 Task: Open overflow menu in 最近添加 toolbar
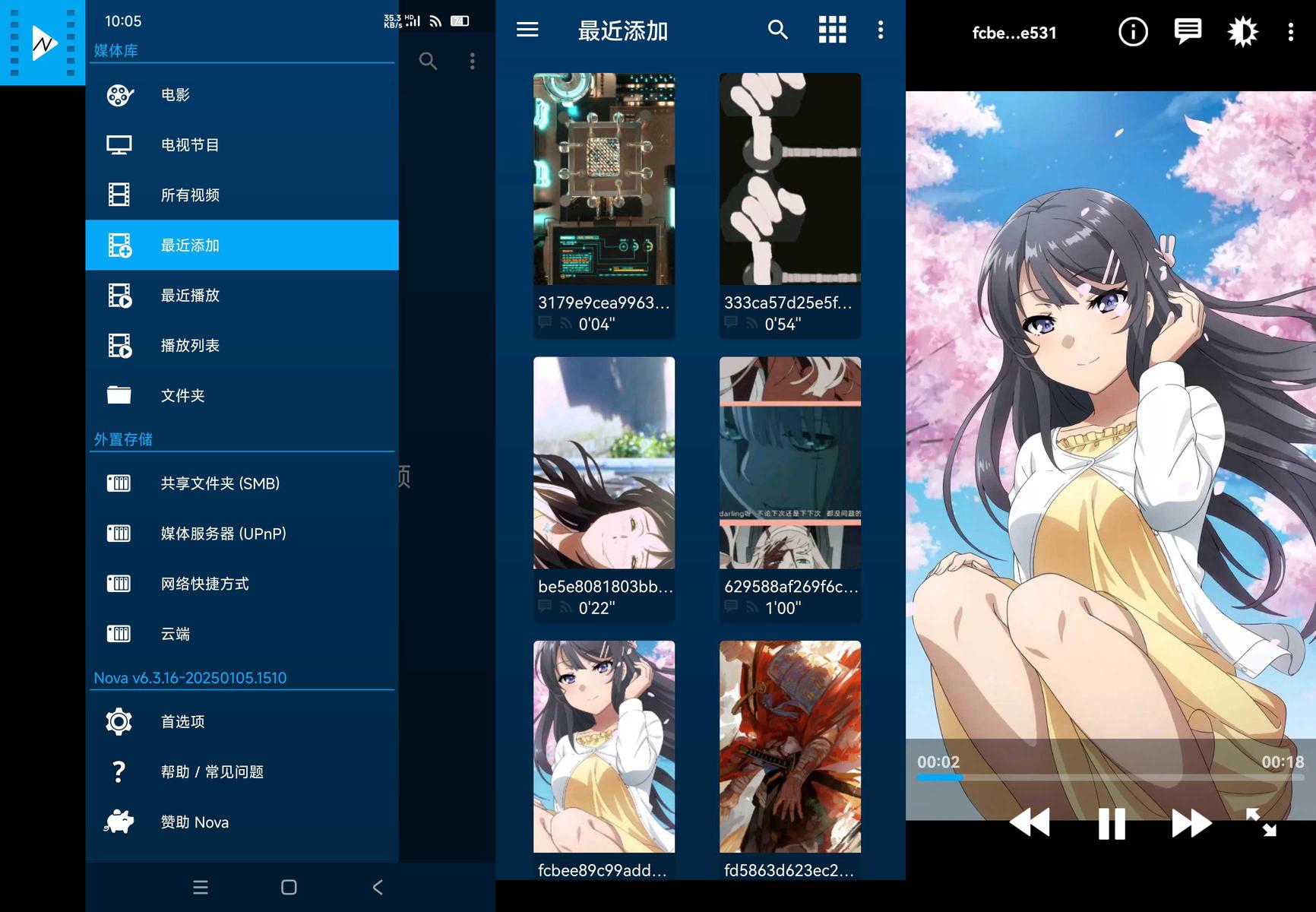click(x=881, y=30)
